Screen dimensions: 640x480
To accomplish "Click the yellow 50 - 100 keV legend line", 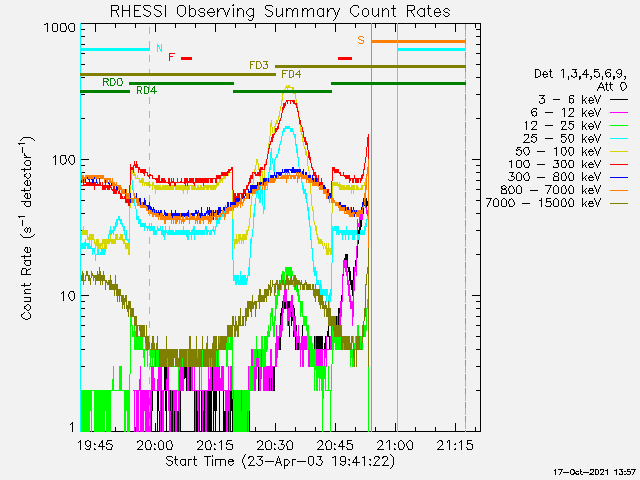I will (619, 151).
